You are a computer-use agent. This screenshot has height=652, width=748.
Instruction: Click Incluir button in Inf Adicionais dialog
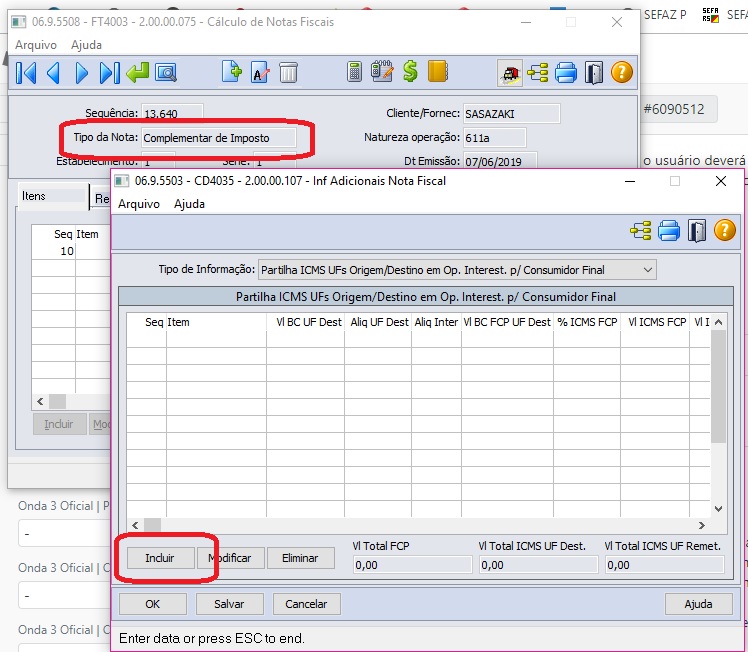(159, 558)
